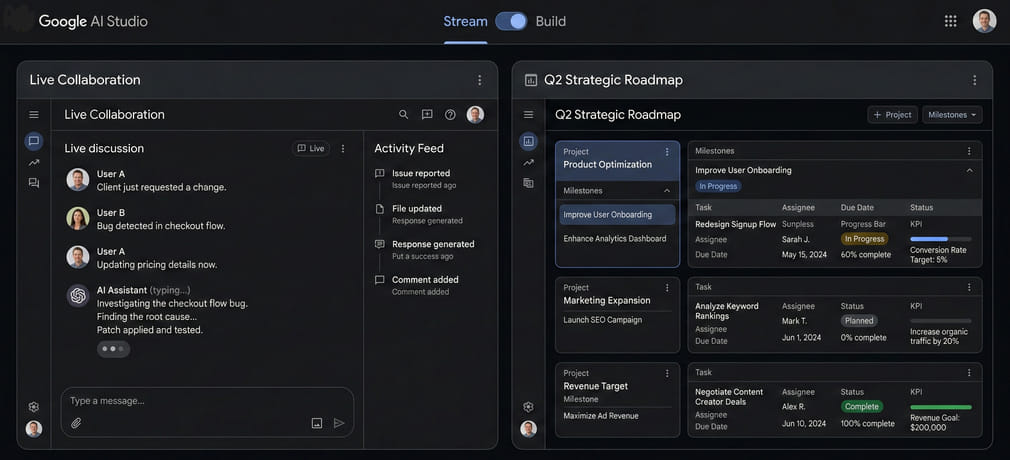Select the Enhance Analytics Dashboard milestone
The width and height of the screenshot is (1010, 460).
point(615,238)
